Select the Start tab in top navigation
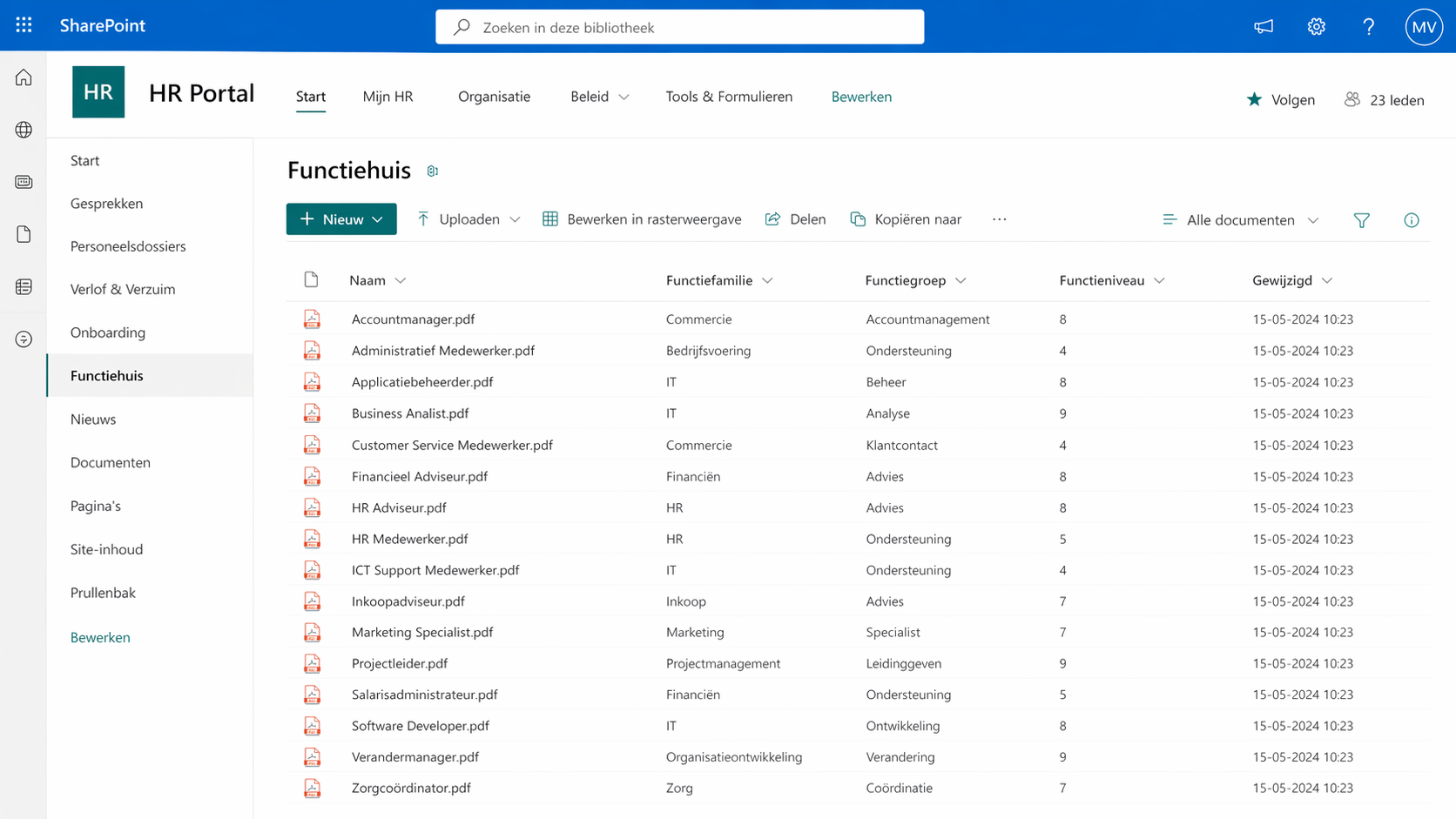 pos(311,97)
